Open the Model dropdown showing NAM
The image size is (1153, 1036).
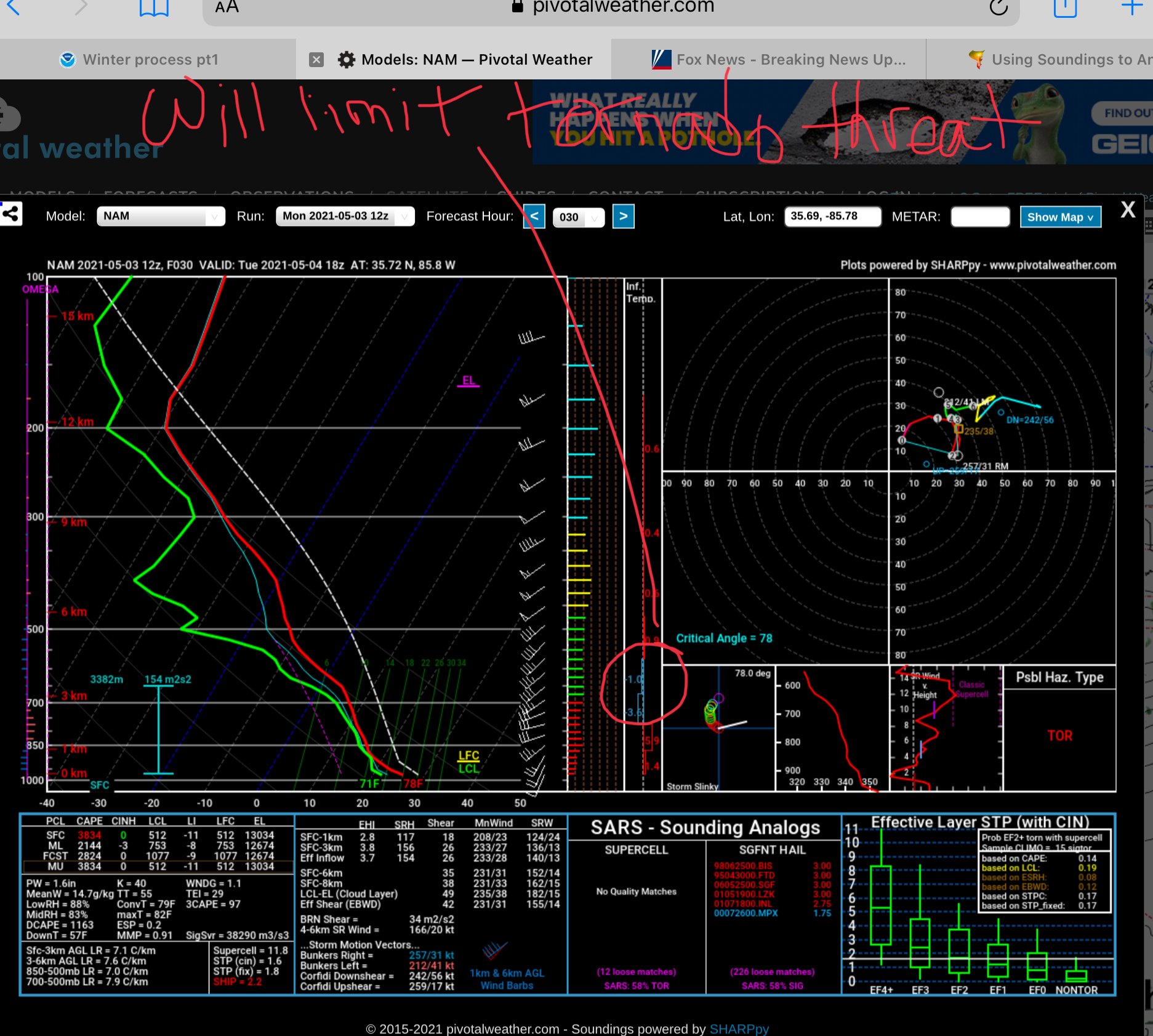(161, 216)
